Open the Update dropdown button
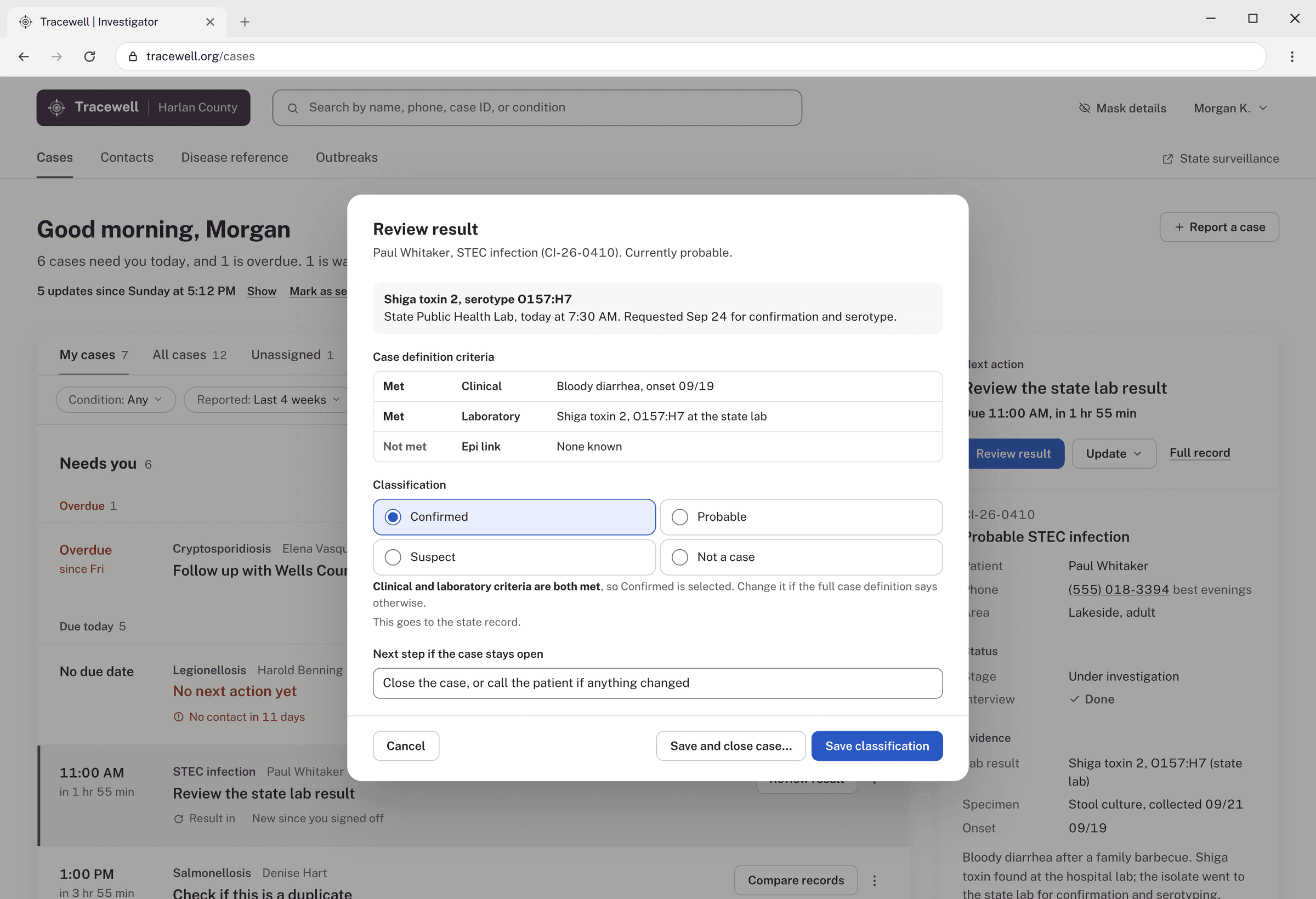1316x899 pixels. [1113, 453]
